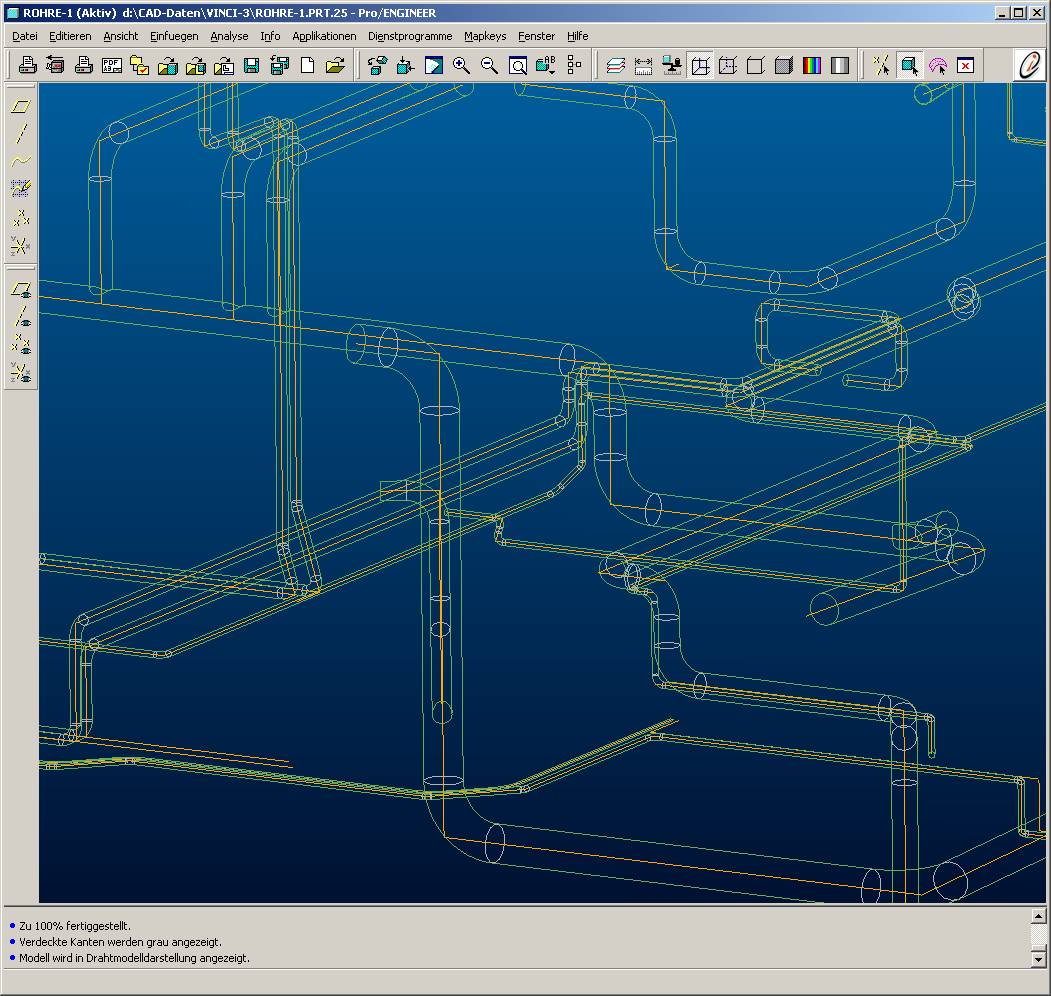Click message 'Modell wird in Drahtmodelldarstellung angezeigt.'
This screenshot has height=996, width=1051.
click(x=134, y=958)
